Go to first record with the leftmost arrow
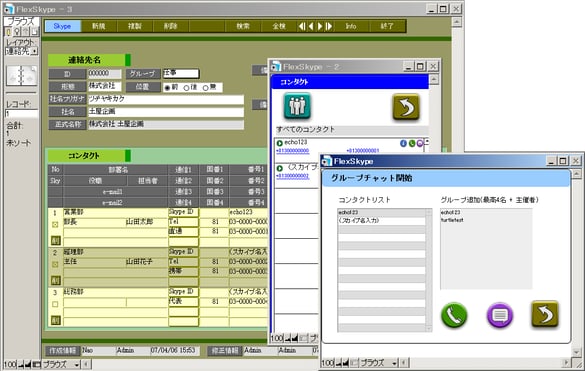The image size is (585, 371). pyautogui.click(x=302, y=26)
